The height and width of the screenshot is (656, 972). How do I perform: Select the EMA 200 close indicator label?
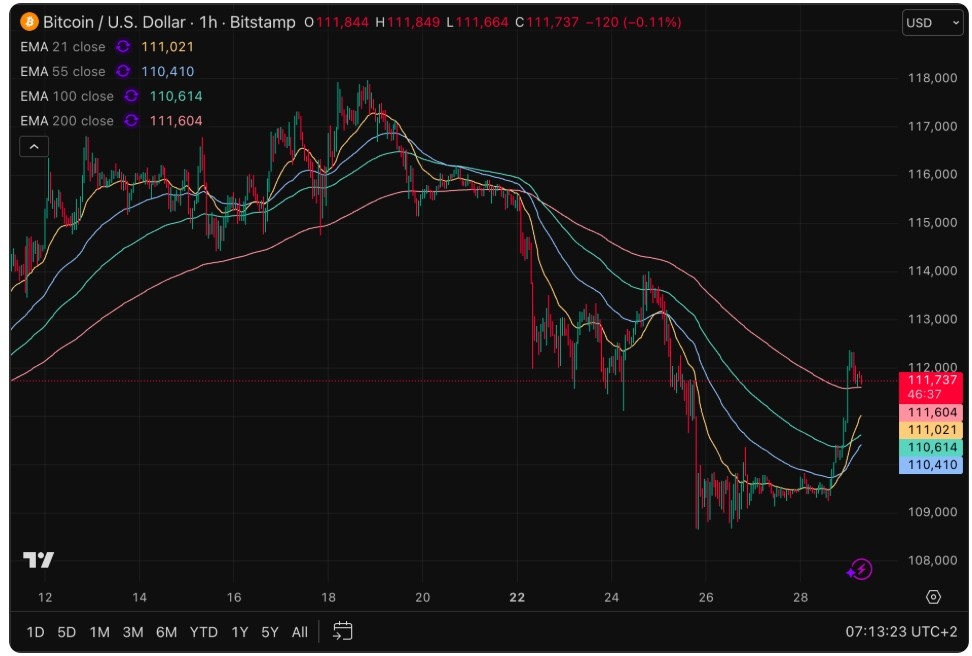point(67,121)
